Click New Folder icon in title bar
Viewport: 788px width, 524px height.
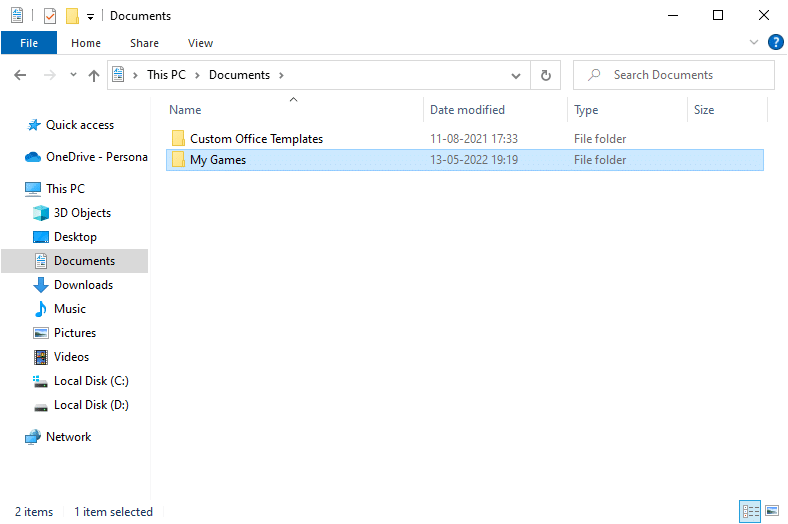(72, 16)
